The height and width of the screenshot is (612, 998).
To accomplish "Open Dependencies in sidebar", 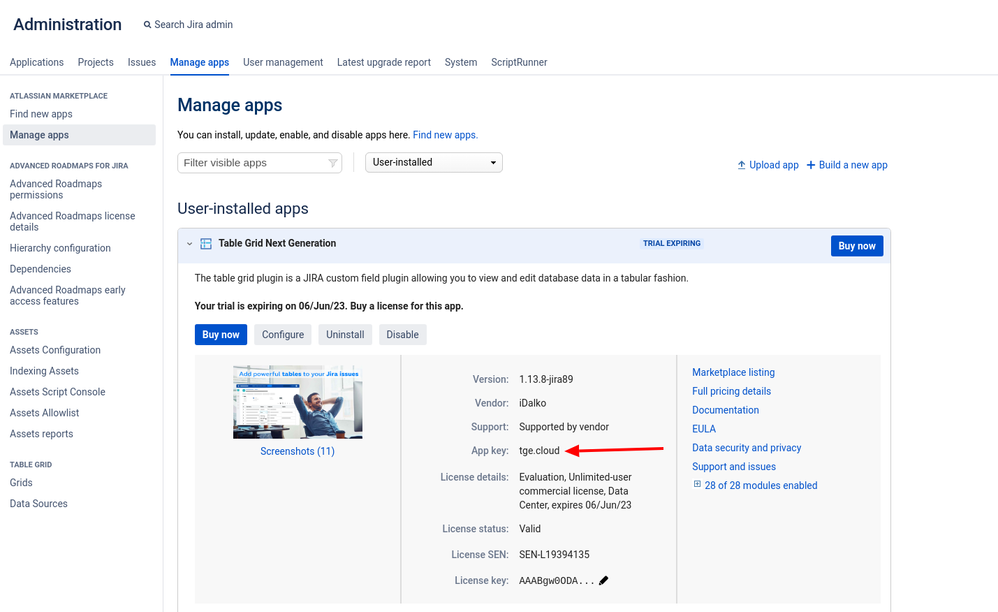I will (x=40, y=269).
